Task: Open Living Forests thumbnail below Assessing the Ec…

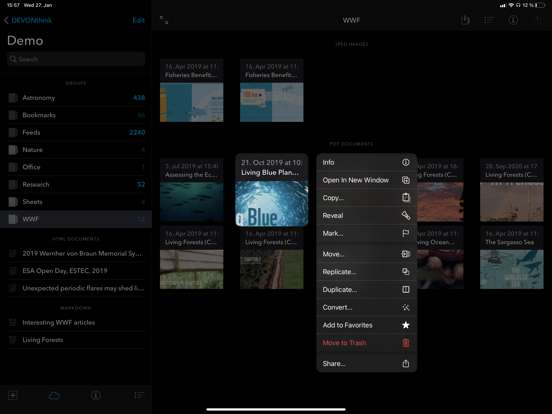Action: [192, 257]
